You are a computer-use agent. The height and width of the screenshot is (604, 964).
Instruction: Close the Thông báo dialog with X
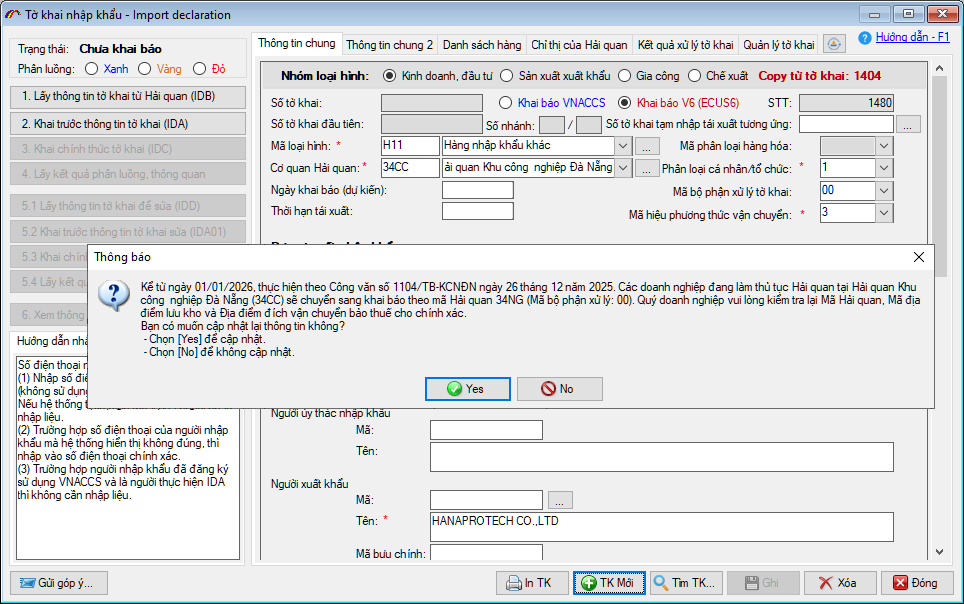coord(919,257)
